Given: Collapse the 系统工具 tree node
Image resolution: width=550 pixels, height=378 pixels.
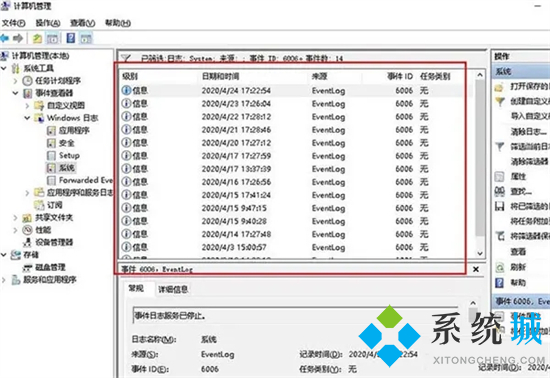Looking at the screenshot, I should click(4, 68).
